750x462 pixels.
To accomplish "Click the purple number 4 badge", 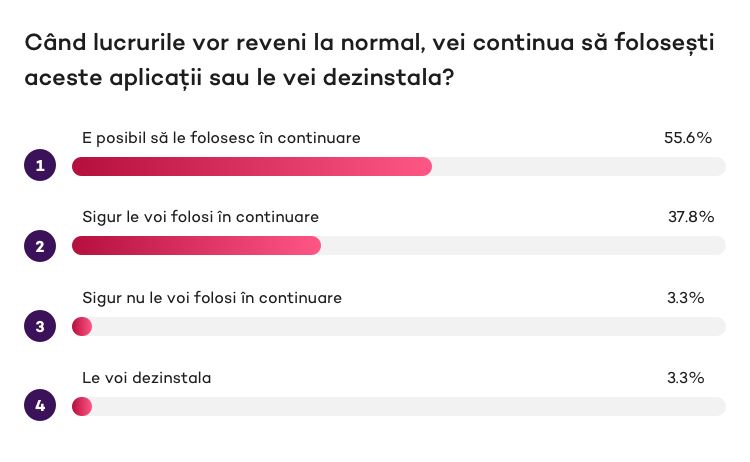I will click(x=40, y=405).
